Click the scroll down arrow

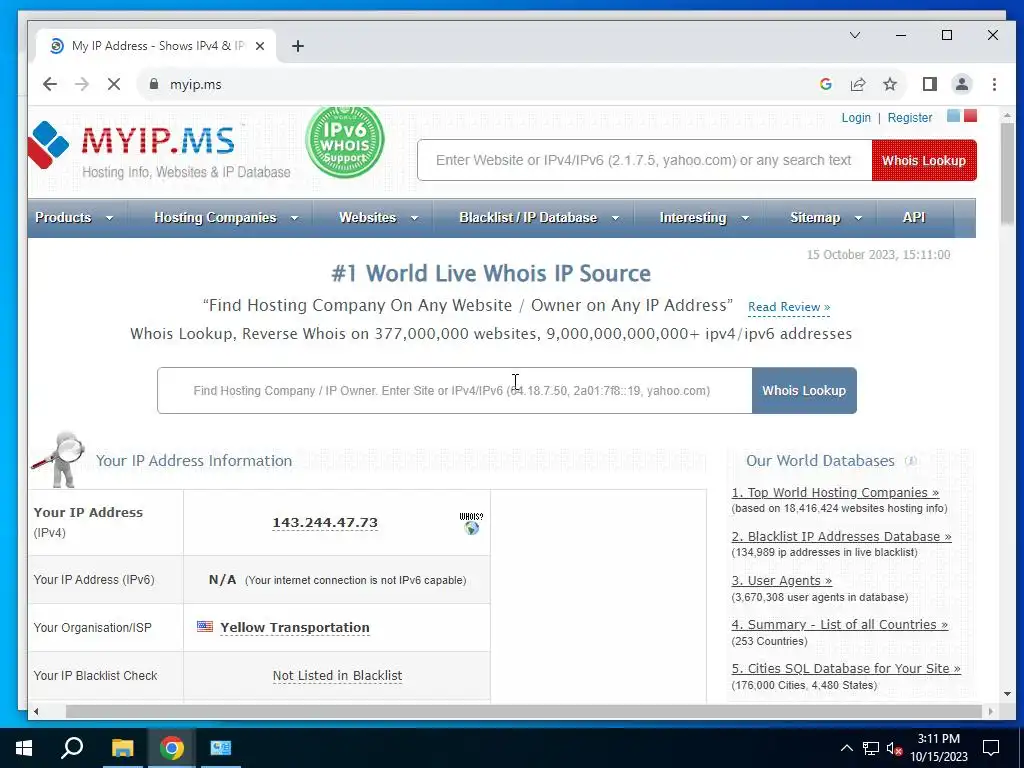pyautogui.click(x=1007, y=694)
